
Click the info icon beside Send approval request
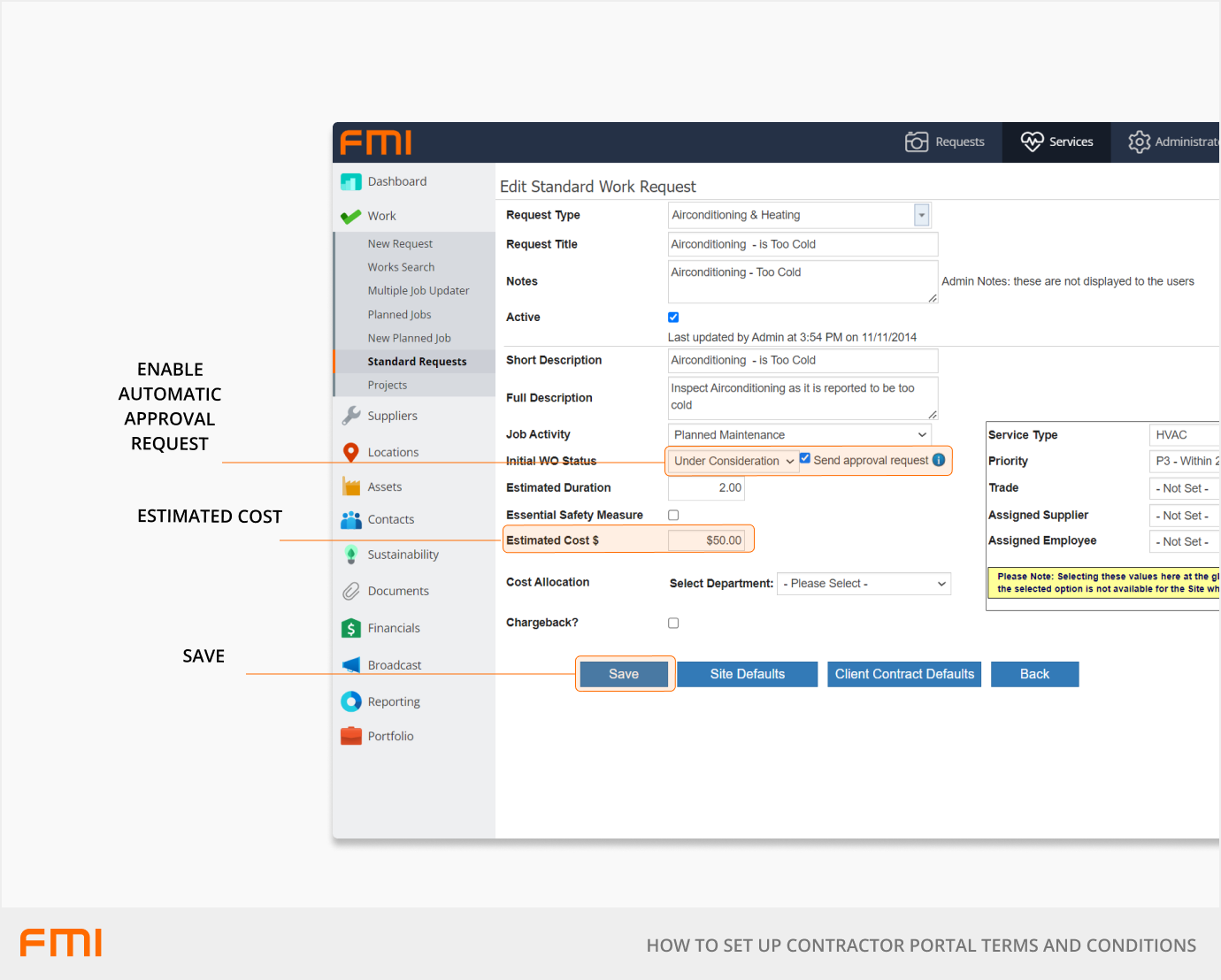939,460
